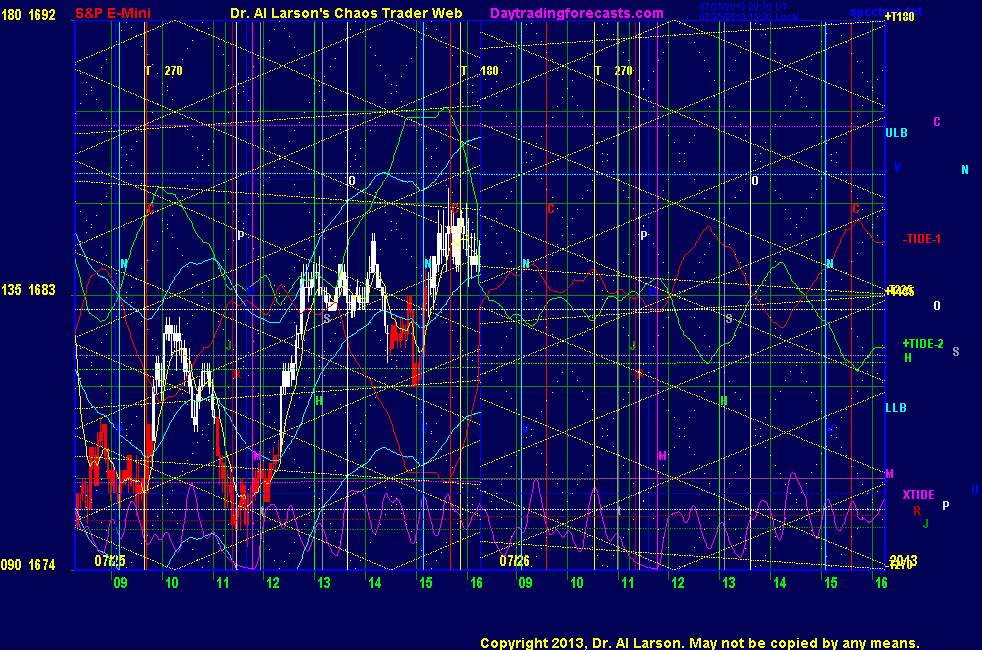This screenshot has width=982, height=650.
Task: Click the "T 180" label near 16:00 on 07/25
Action: click(x=480, y=71)
